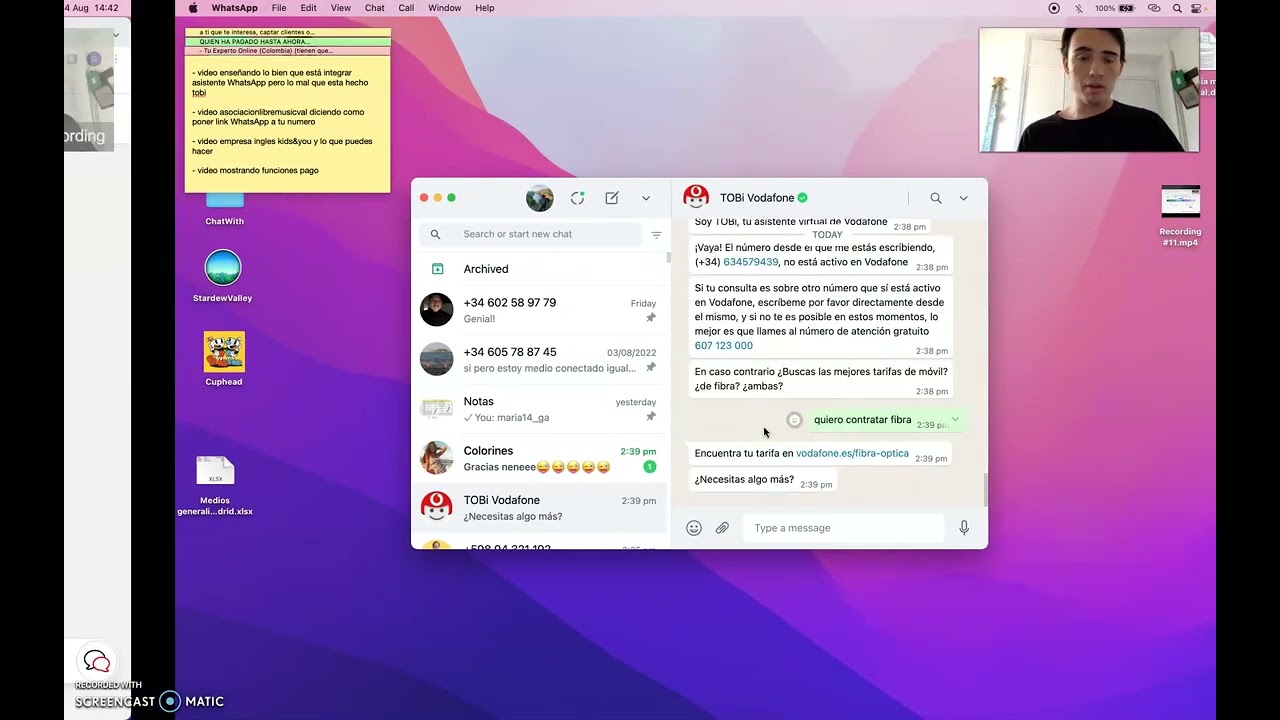Open the phone number link 634579439
This screenshot has width=1280, height=720.
point(750,262)
